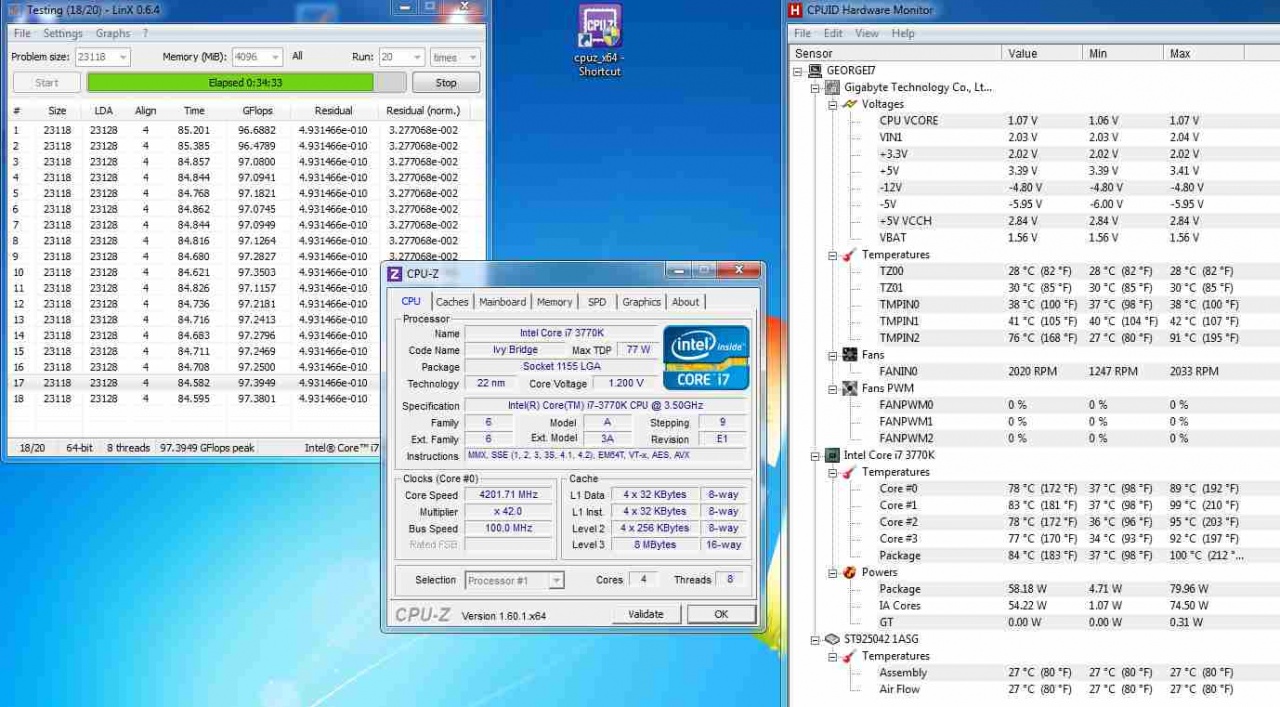This screenshot has height=707, width=1280.
Task: Click the thermometer icon beside Gigabyte Temperatures
Action: [x=851, y=255]
